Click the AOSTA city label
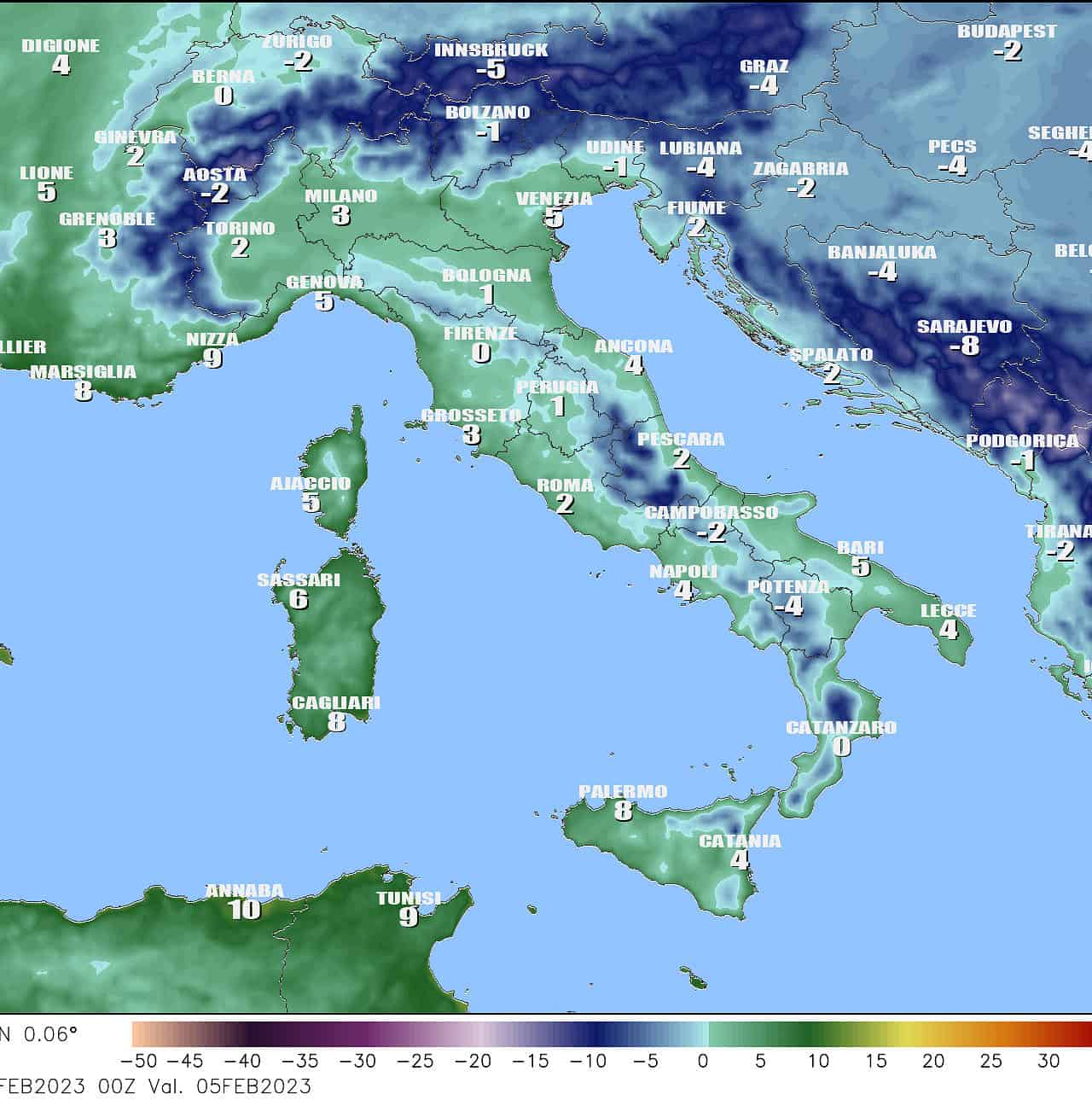This screenshot has width=1092, height=1106. (215, 174)
